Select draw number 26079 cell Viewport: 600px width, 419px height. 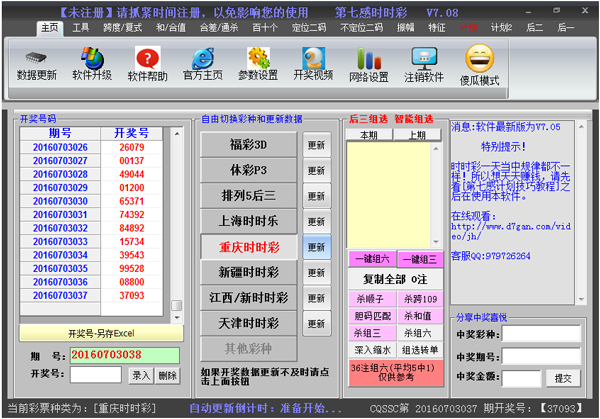[x=132, y=147]
